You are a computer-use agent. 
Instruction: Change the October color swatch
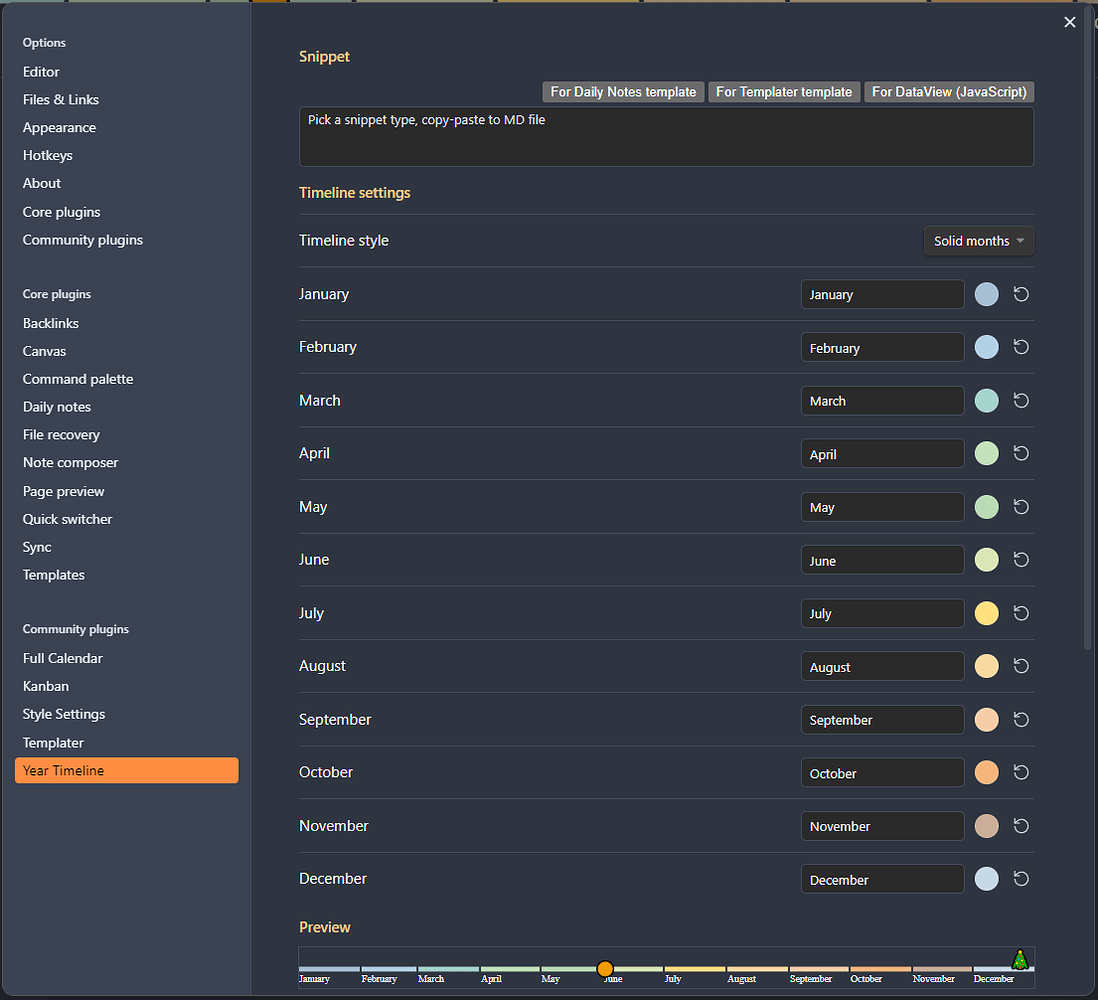986,773
